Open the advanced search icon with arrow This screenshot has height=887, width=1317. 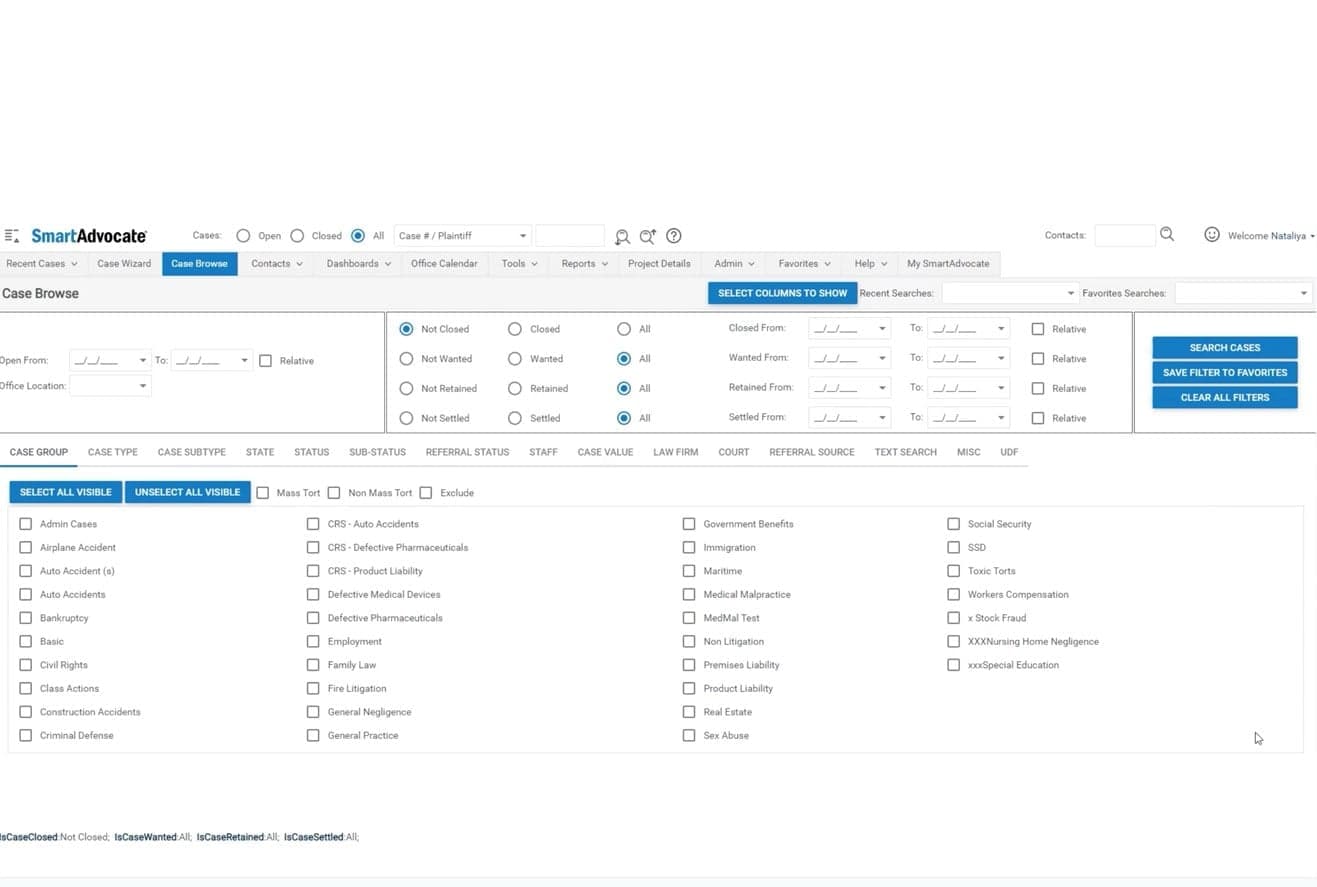pos(647,235)
